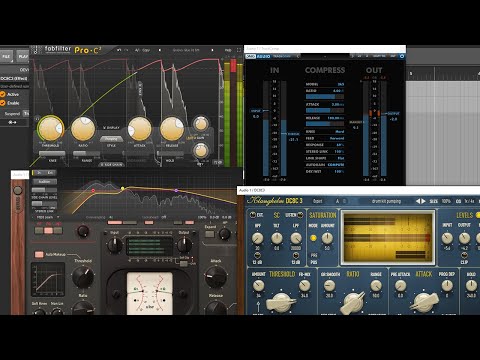Toggle the CLIP switch in DC8C 3
This screenshot has width=480, height=360.
(464, 255)
